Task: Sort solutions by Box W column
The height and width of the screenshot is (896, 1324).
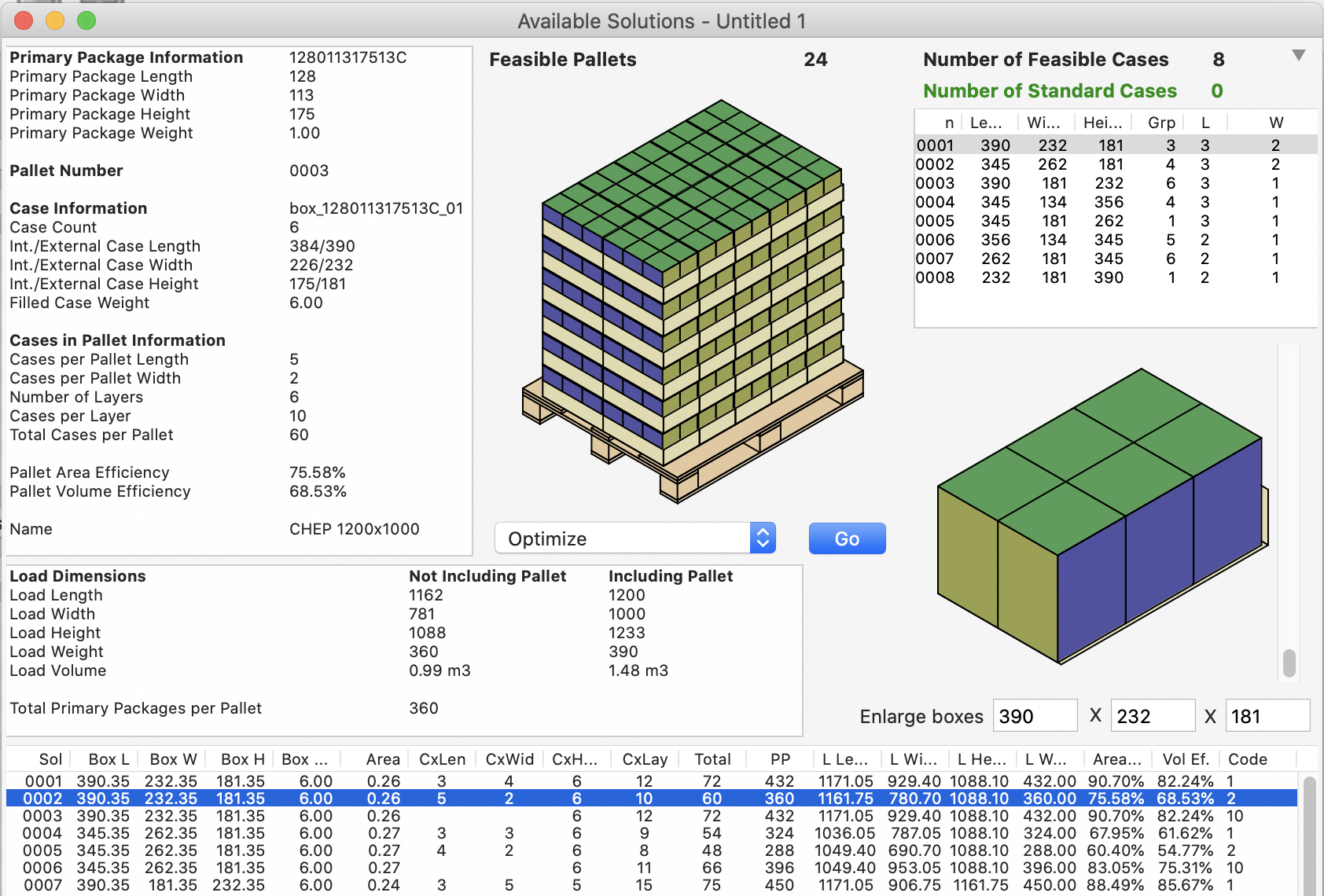Action: pyautogui.click(x=173, y=759)
